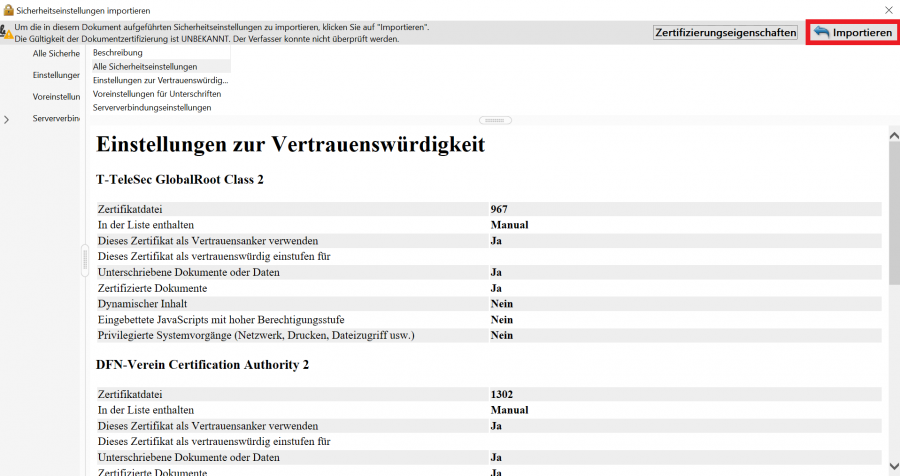Screen dimensions: 900x476
Task: Click the DFN-Verein Certification Authority 2 heading
Action: click(202, 365)
